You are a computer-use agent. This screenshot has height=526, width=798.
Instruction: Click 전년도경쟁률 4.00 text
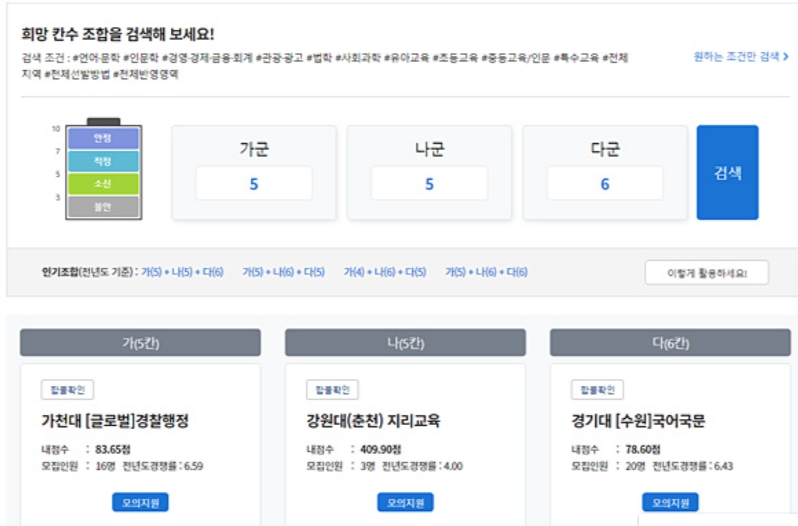pos(422,466)
